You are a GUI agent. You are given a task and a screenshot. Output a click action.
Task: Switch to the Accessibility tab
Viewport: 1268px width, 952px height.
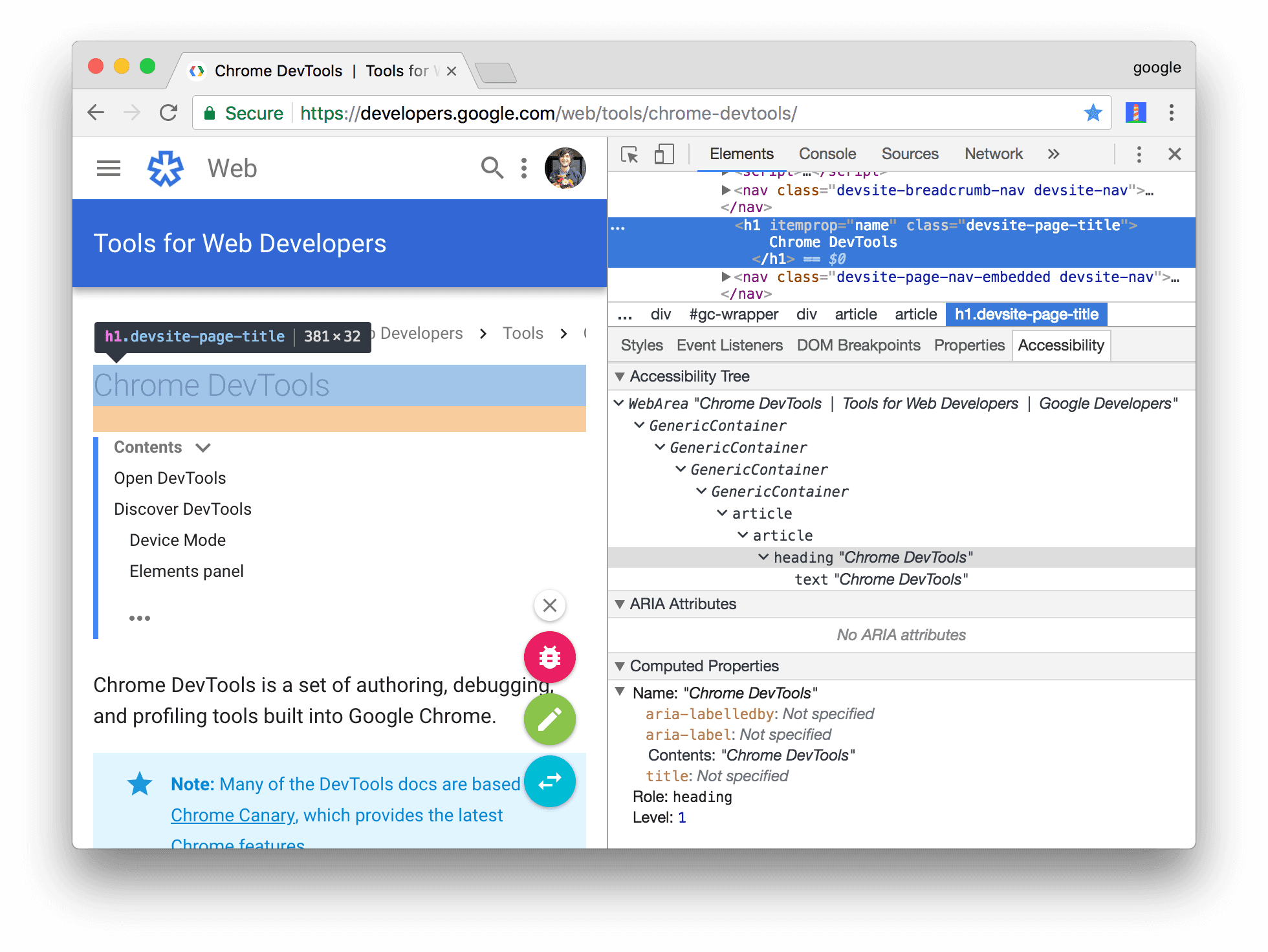pos(1062,346)
